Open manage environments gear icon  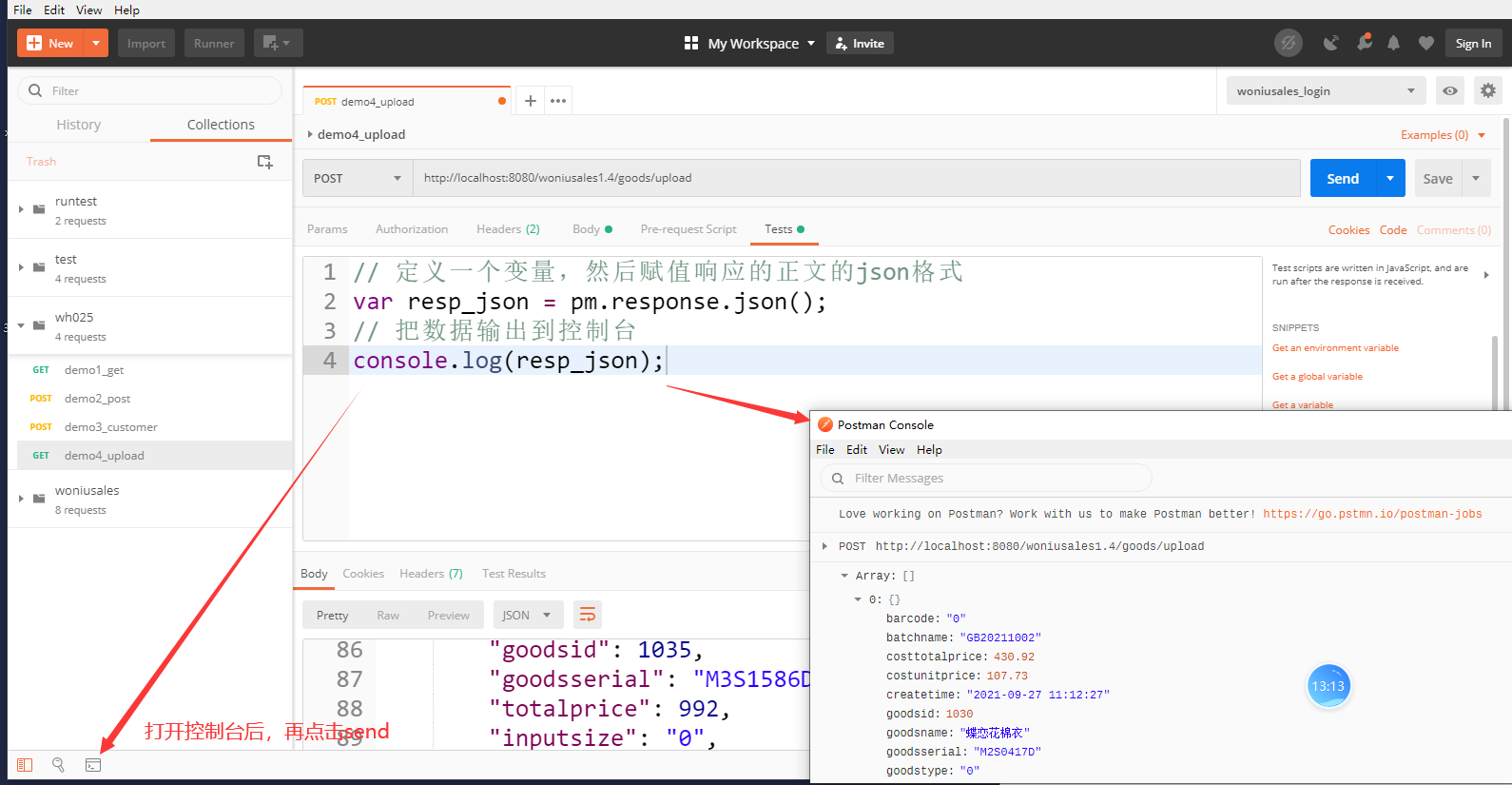pos(1488,91)
